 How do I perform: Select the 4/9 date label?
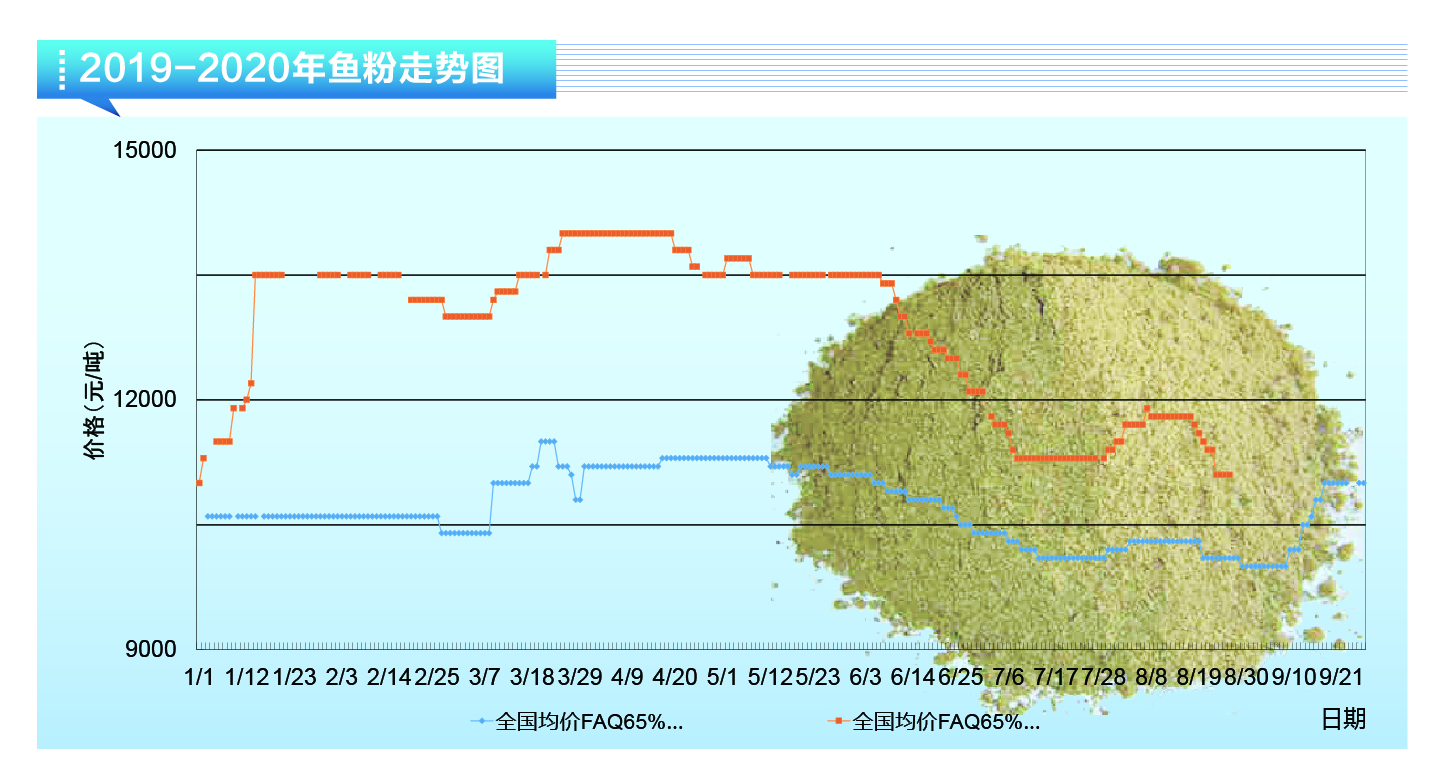coord(627,677)
